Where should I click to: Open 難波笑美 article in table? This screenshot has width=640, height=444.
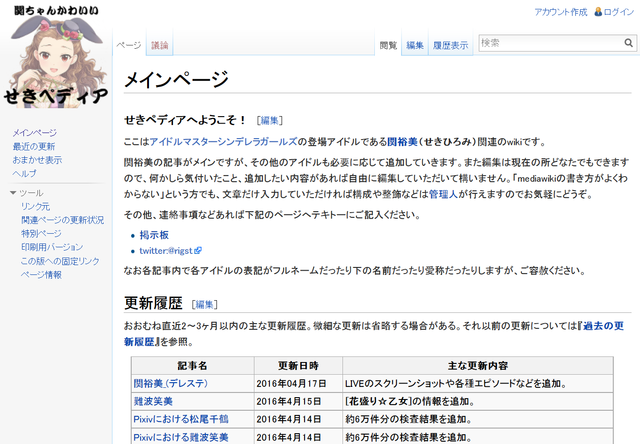coord(153,402)
